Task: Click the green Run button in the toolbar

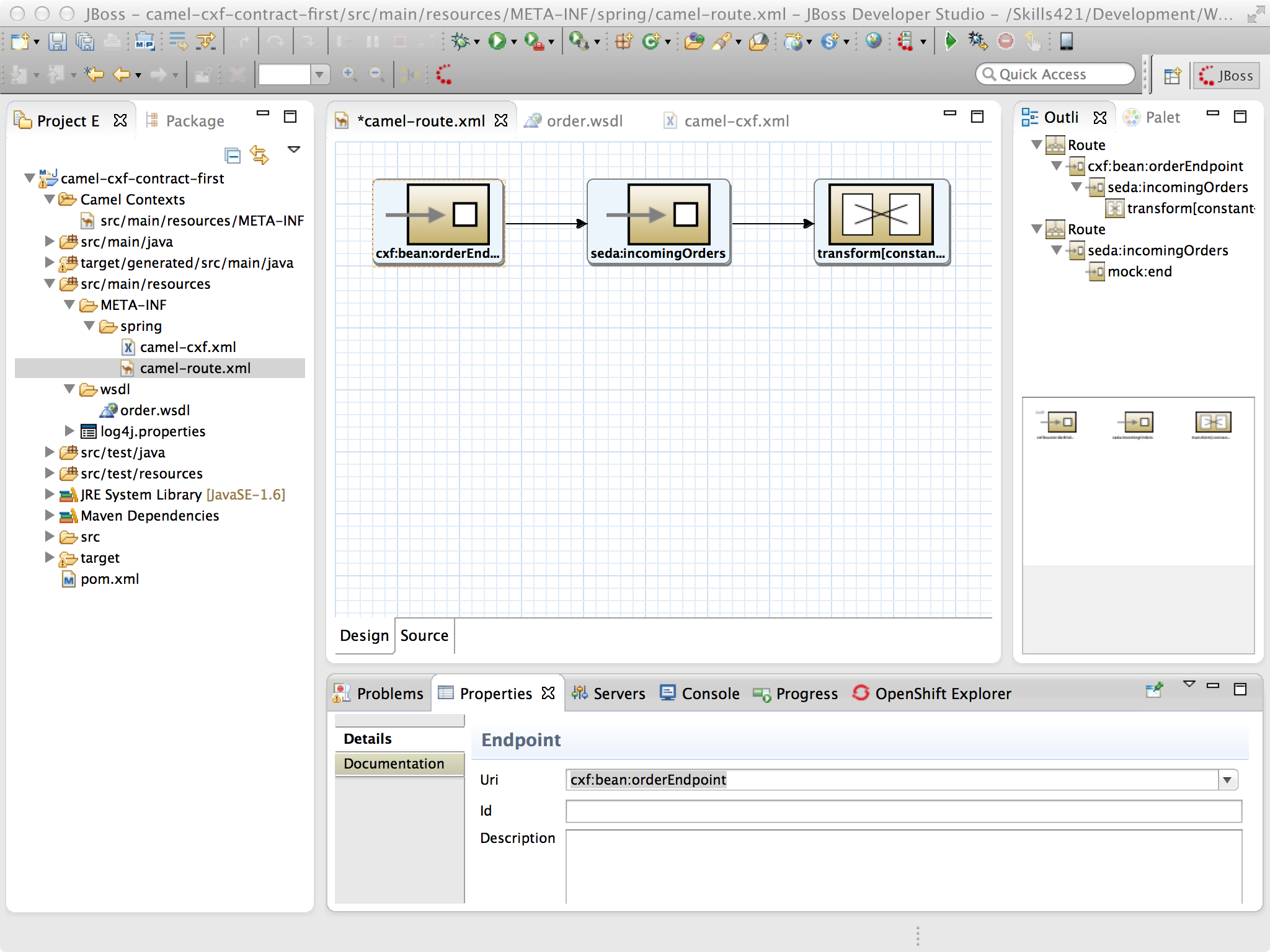Action: (497, 42)
